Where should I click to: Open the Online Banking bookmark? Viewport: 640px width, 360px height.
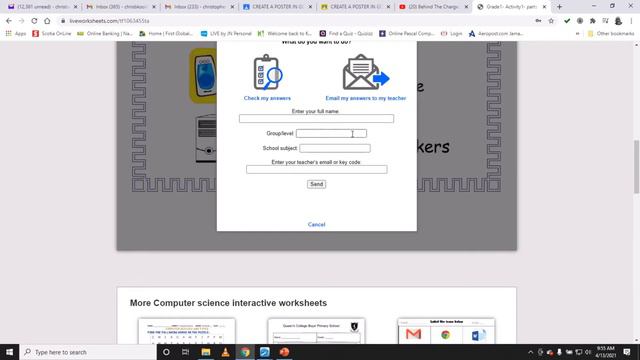pyautogui.click(x=105, y=33)
